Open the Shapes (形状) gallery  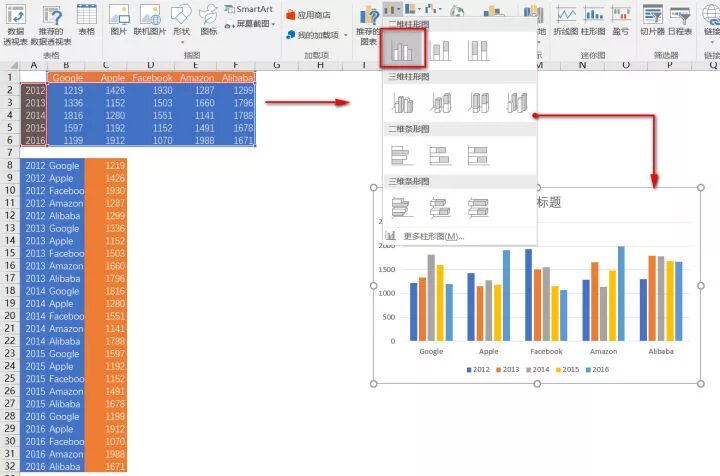(x=181, y=23)
